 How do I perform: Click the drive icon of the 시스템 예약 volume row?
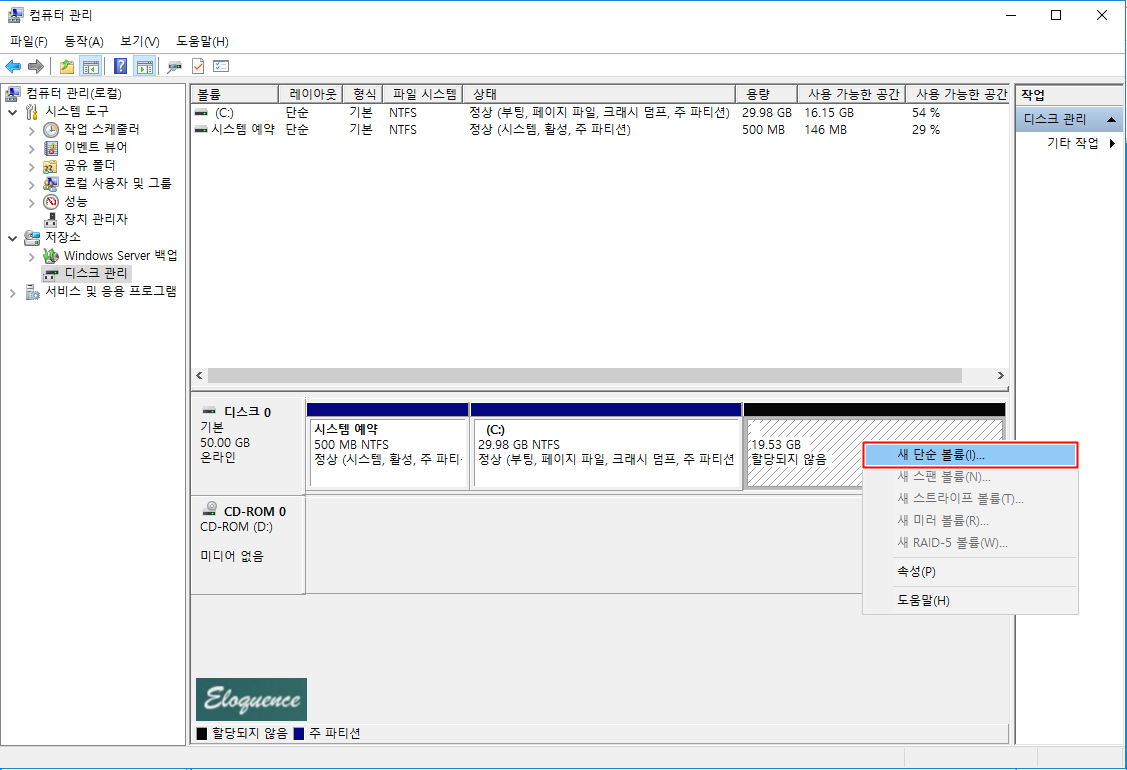pyautogui.click(x=202, y=130)
